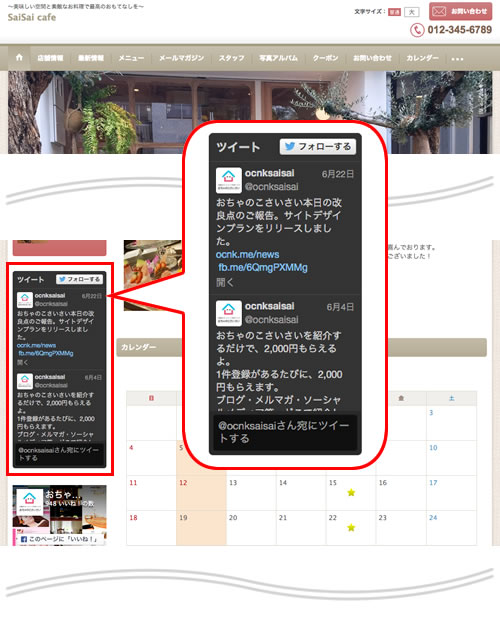
Task: Click the 日 Sunday column header
Action: click(x=151, y=398)
